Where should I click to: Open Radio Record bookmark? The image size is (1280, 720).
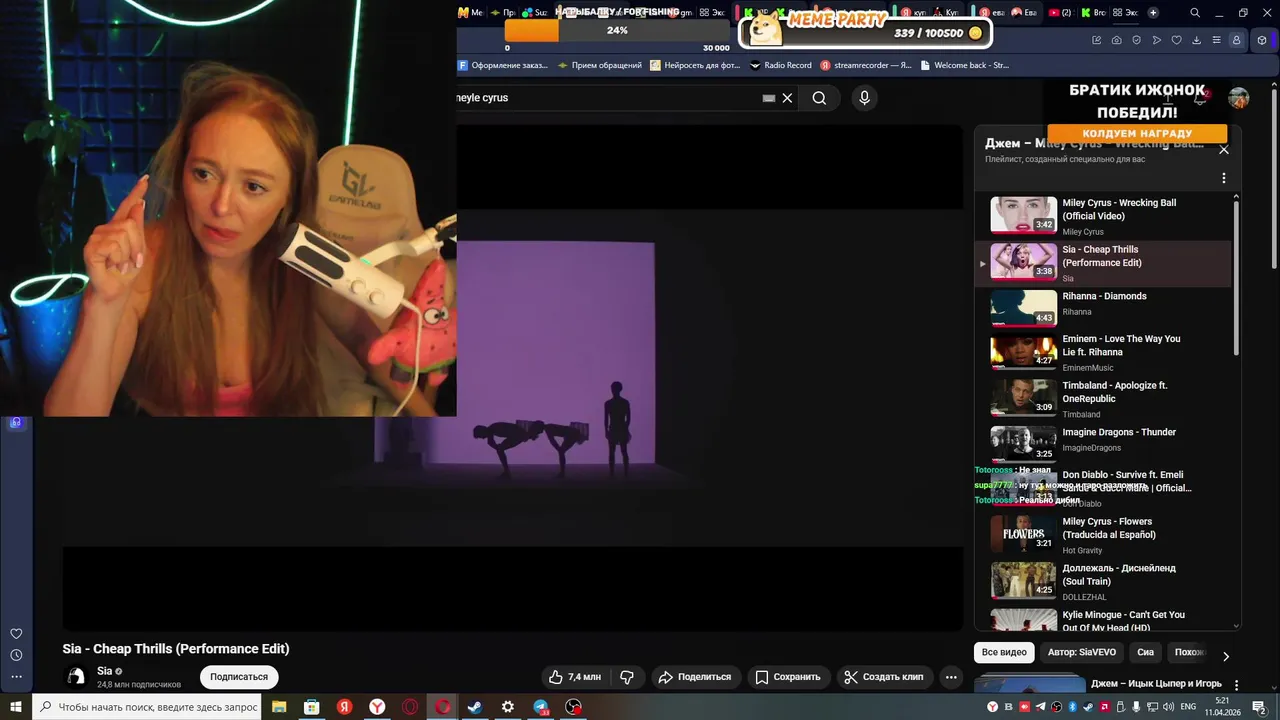[x=780, y=65]
